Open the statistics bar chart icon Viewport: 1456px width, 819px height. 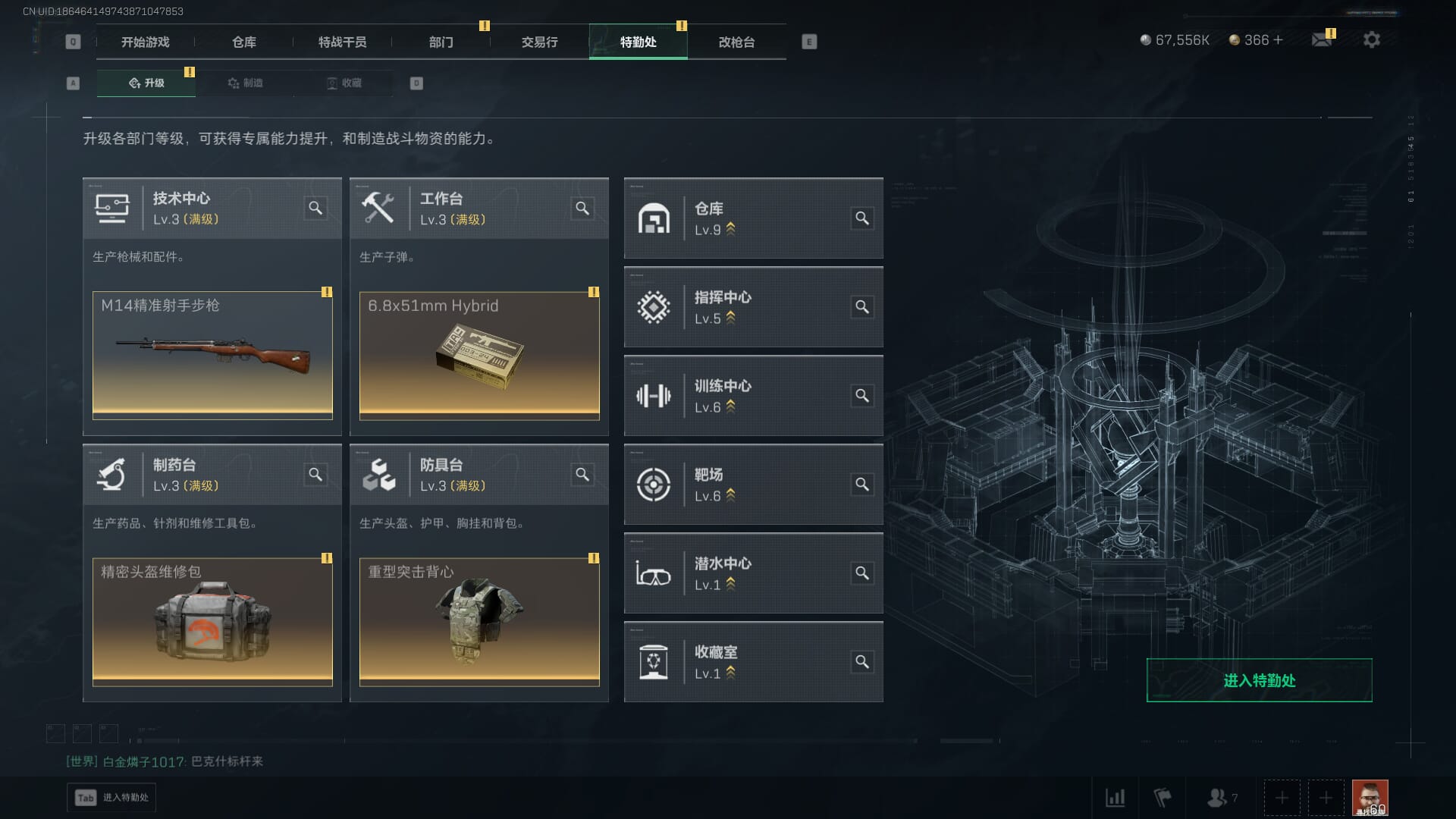(x=1115, y=798)
